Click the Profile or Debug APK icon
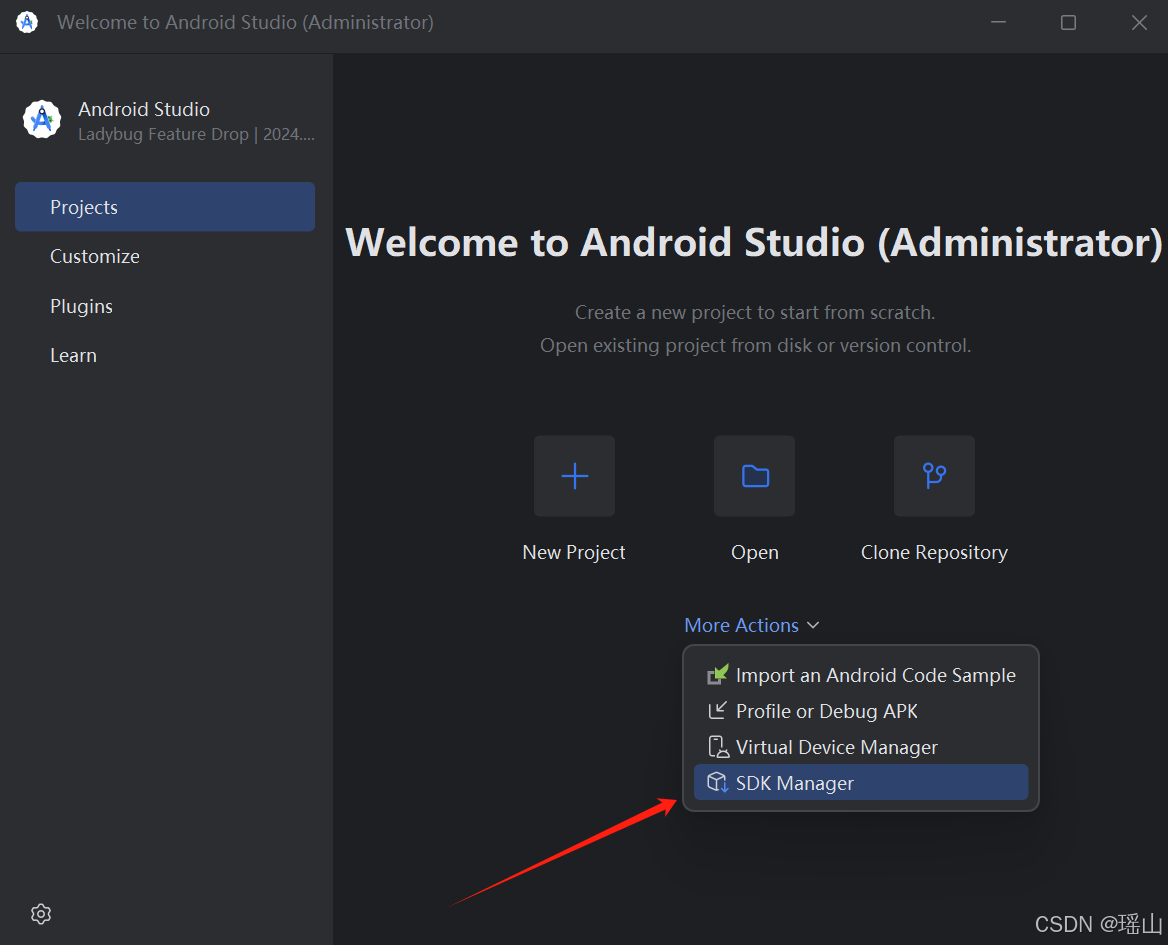 [x=717, y=710]
